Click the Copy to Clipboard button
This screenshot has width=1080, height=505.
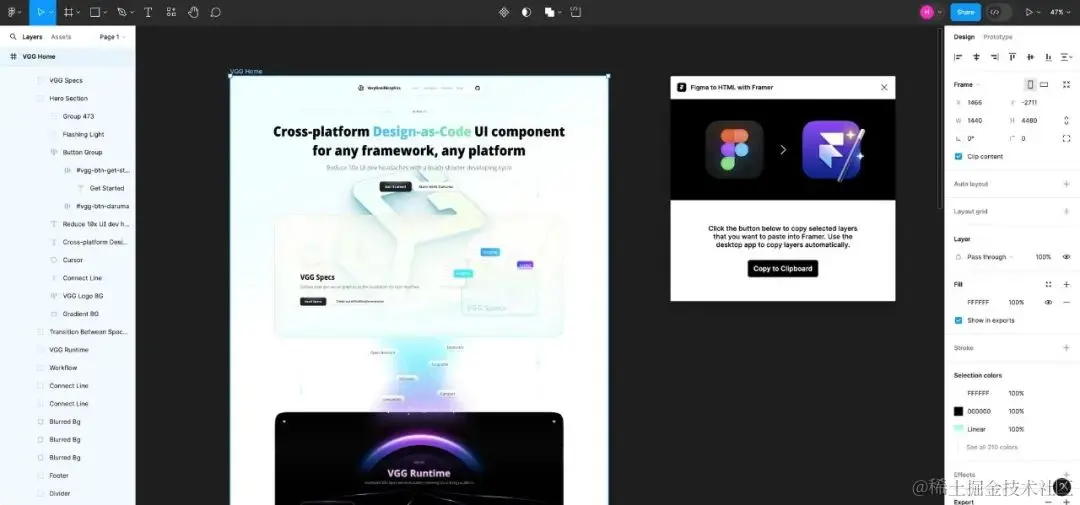[782, 269]
